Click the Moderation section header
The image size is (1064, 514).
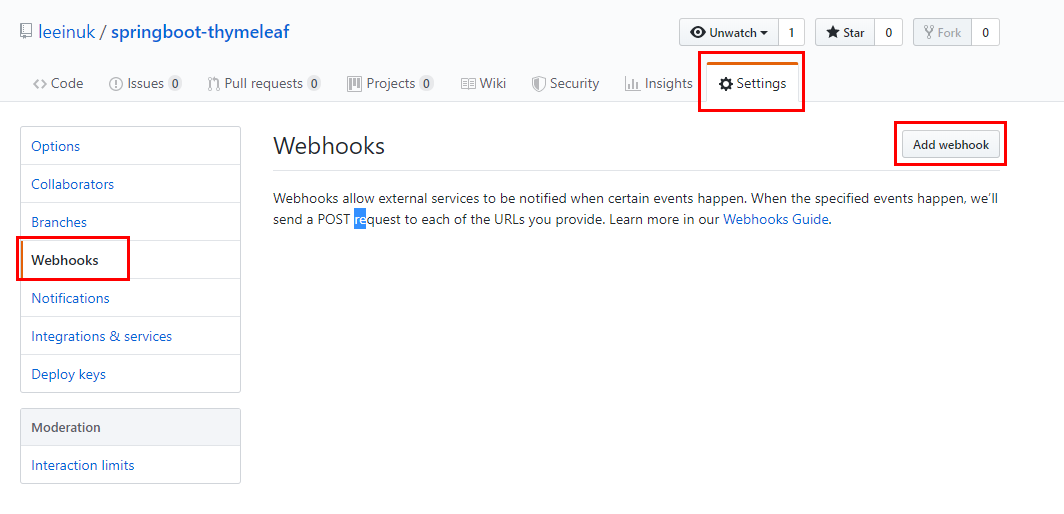tap(130, 427)
